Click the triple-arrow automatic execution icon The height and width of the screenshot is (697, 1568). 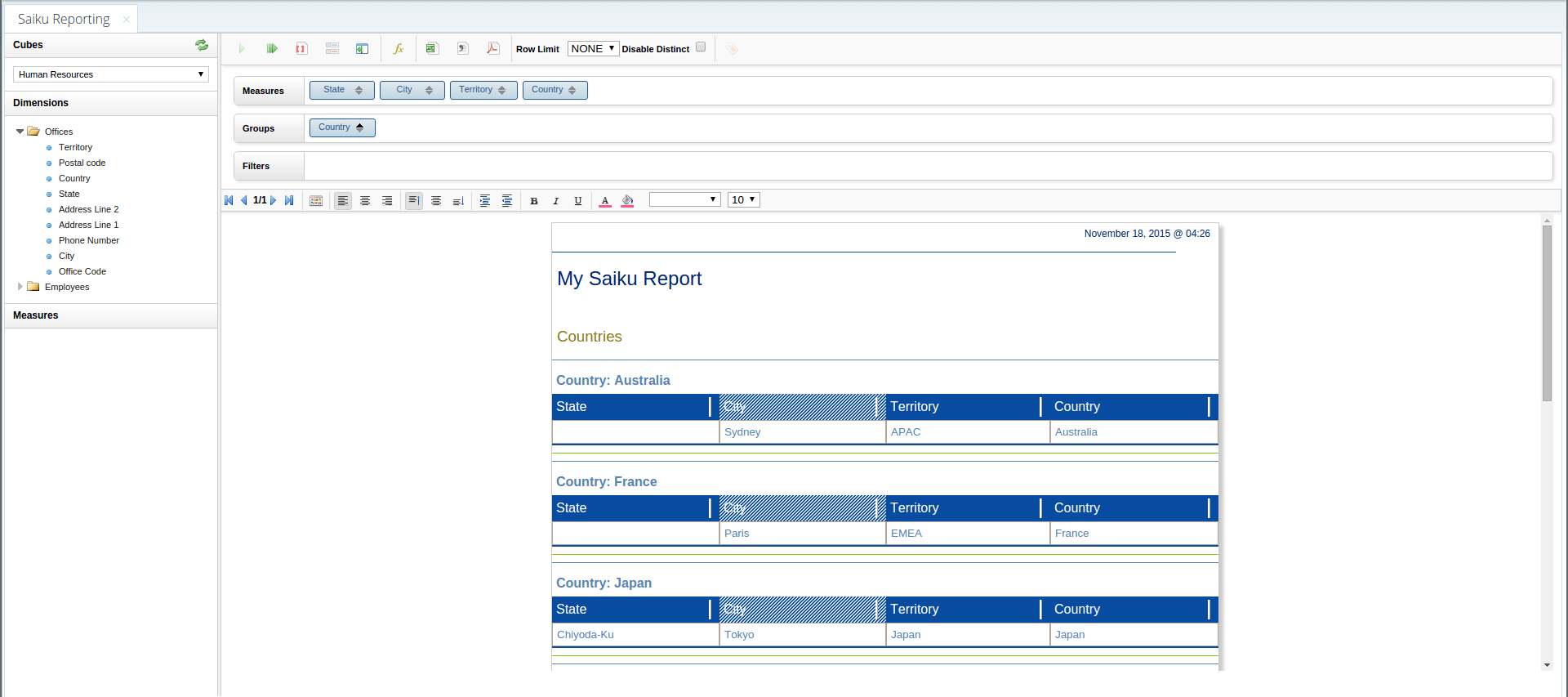tap(272, 49)
